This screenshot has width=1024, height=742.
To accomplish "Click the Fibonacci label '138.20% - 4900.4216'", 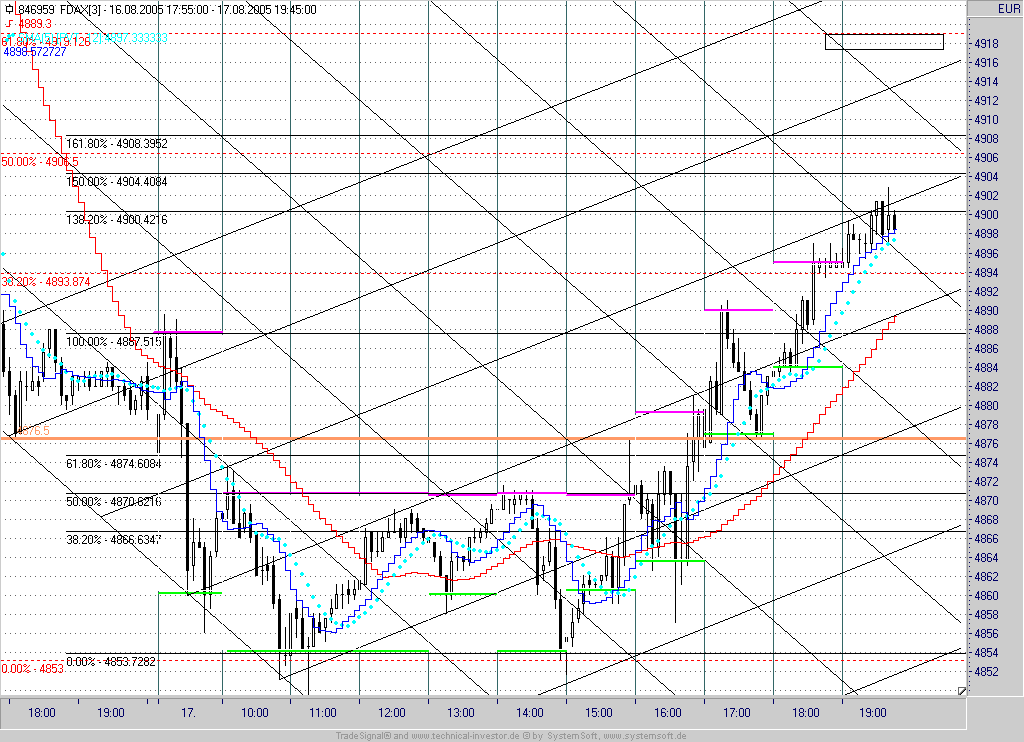I will pos(117,219).
